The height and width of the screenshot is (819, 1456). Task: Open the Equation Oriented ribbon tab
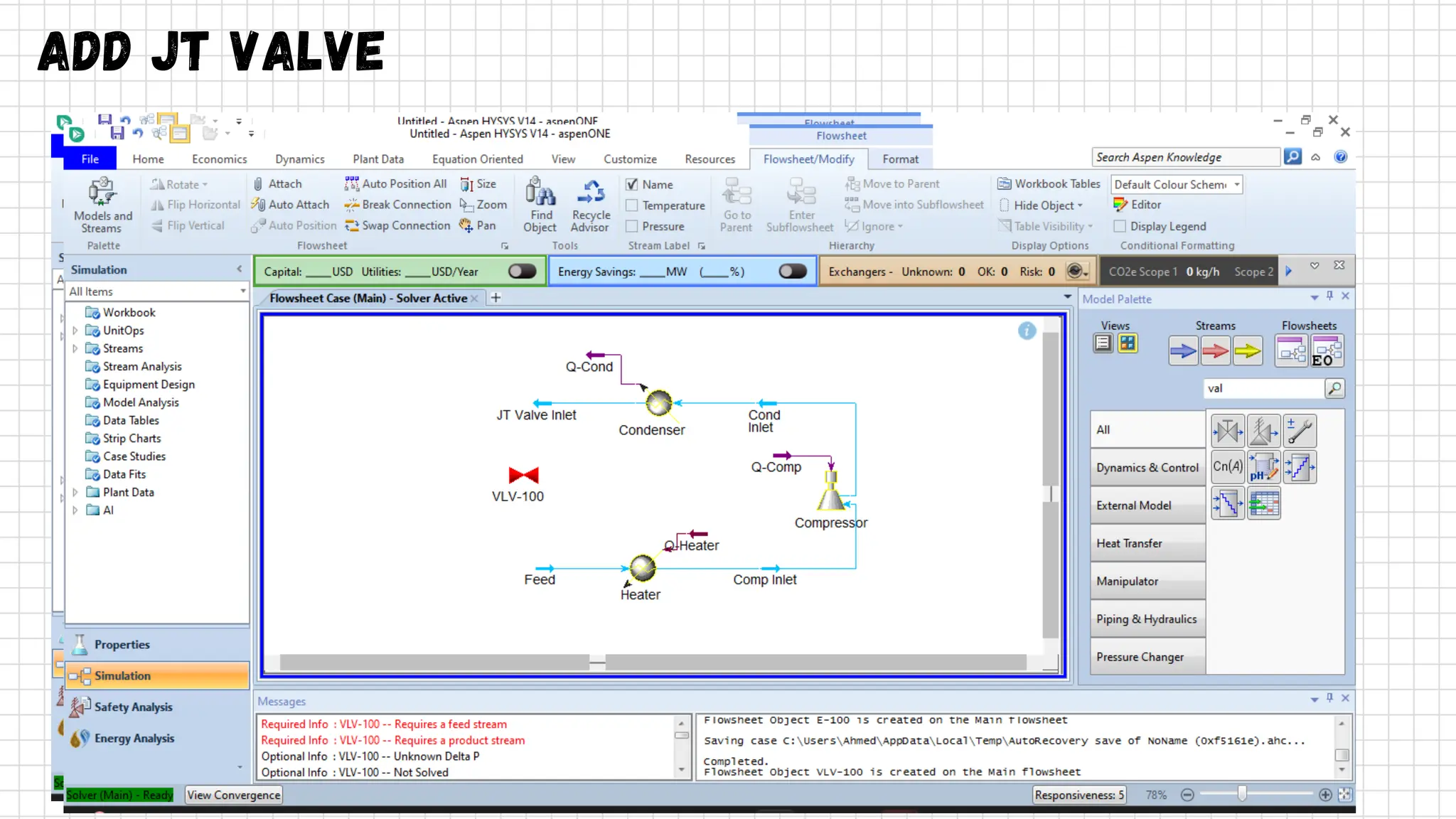coord(477,159)
